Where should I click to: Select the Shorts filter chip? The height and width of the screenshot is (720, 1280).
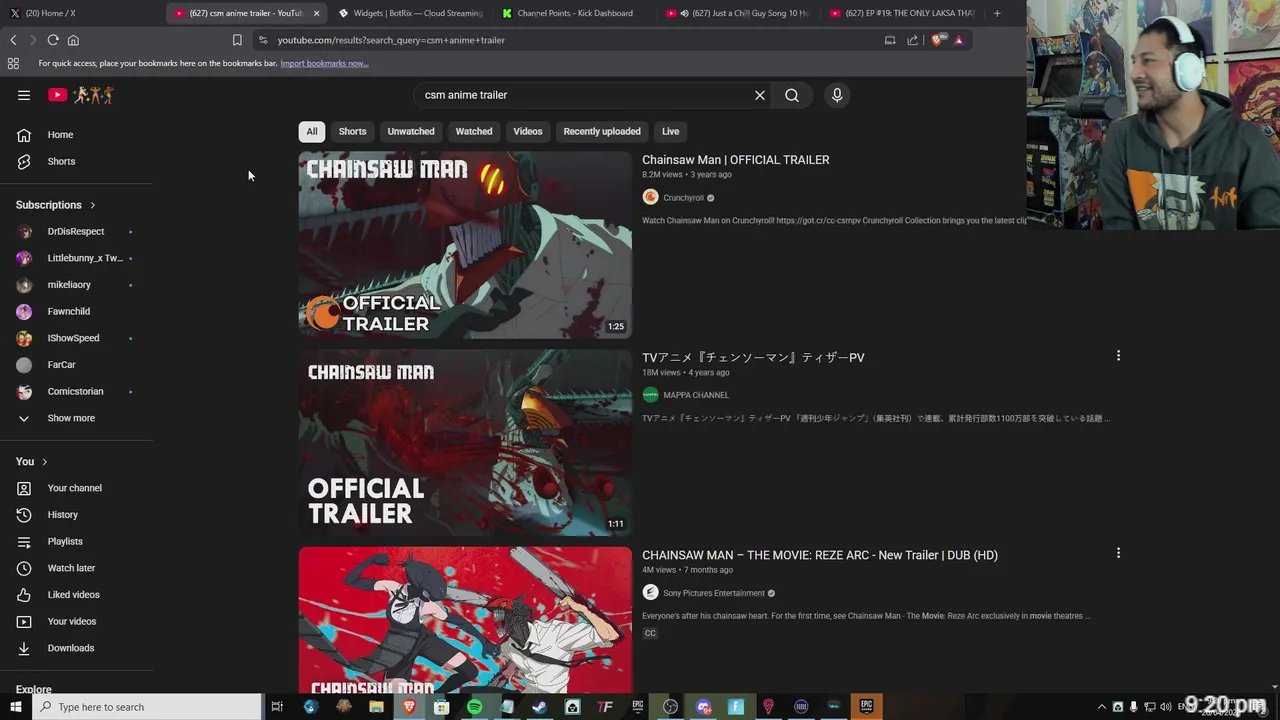coord(352,131)
